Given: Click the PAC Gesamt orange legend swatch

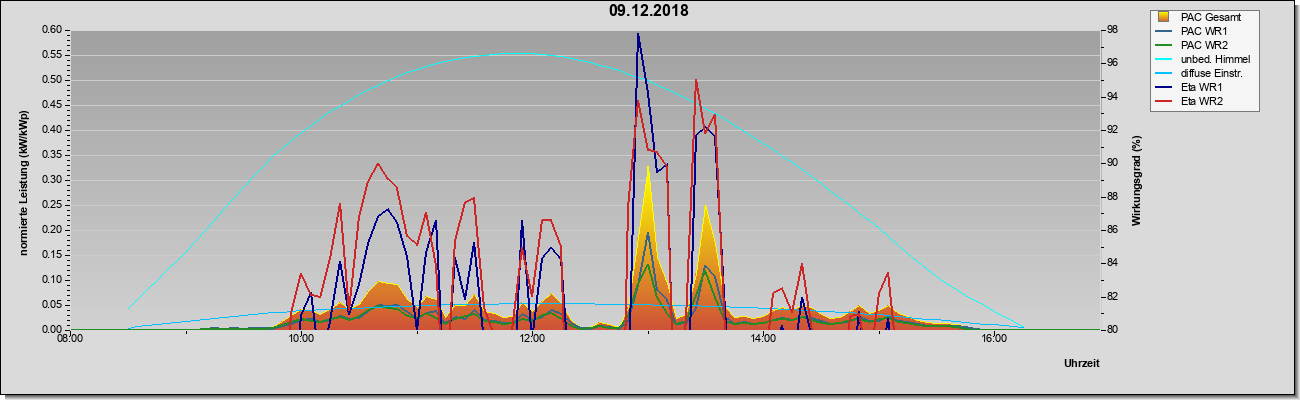Looking at the screenshot, I should 1164,17.
